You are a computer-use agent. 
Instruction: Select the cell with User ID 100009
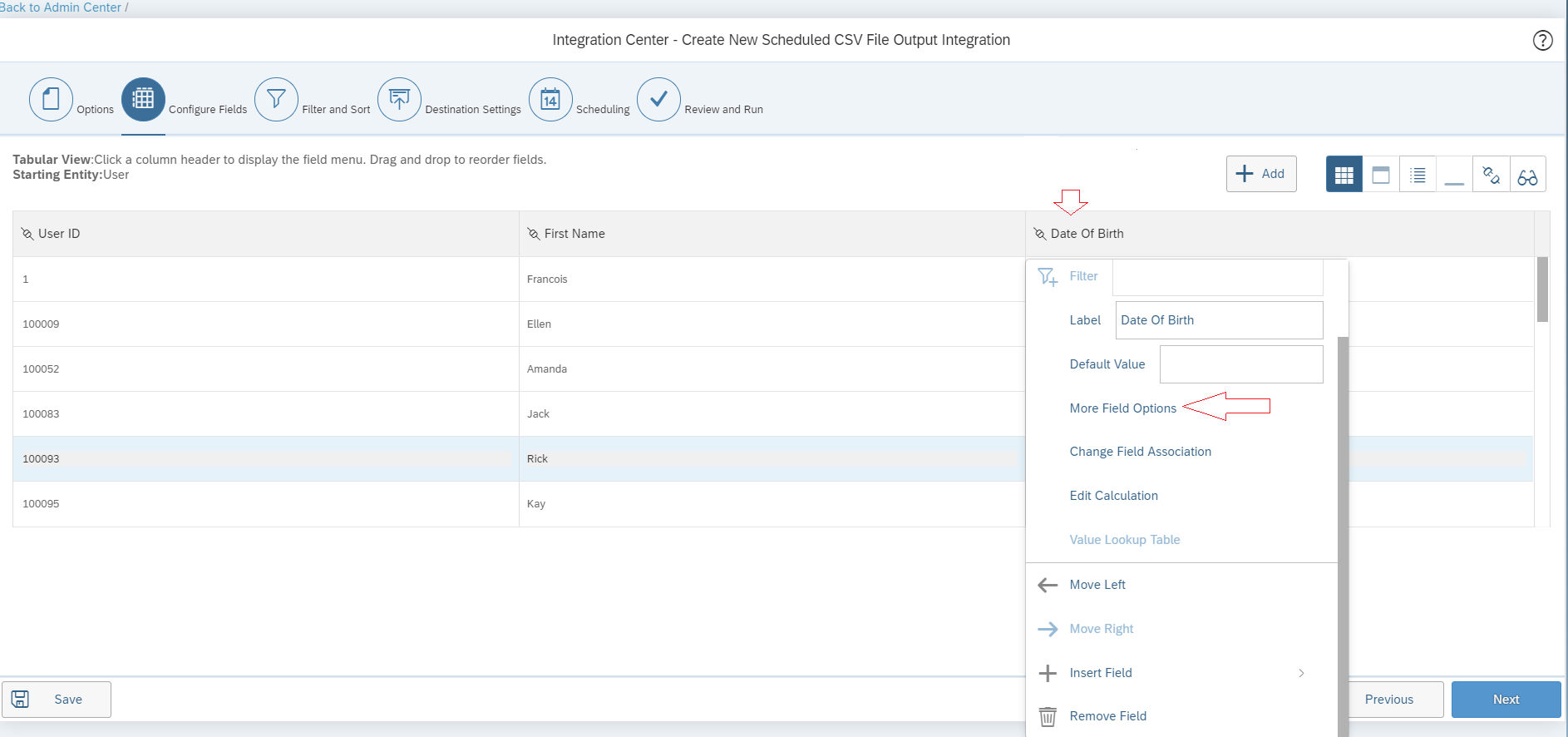265,324
